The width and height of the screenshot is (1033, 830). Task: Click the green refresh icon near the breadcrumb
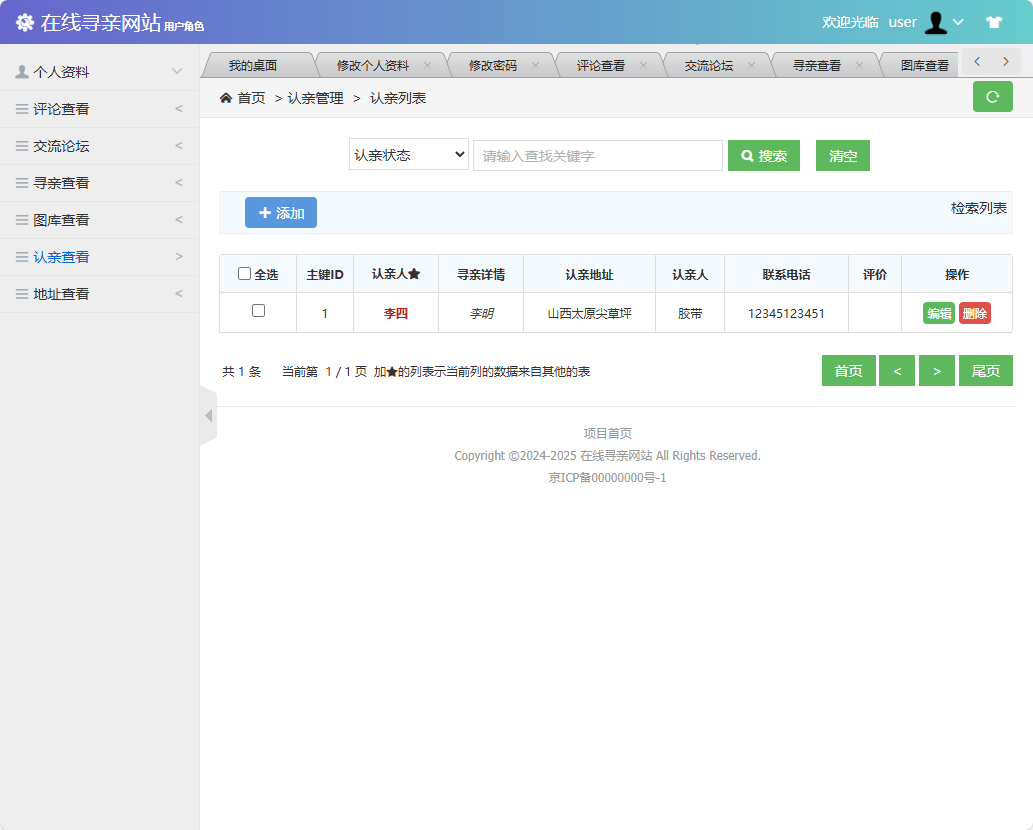pyautogui.click(x=992, y=97)
